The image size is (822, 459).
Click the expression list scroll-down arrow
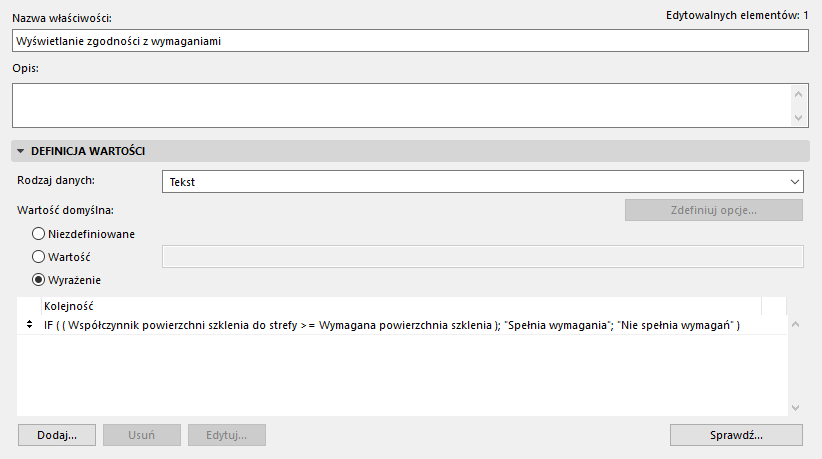click(x=796, y=407)
